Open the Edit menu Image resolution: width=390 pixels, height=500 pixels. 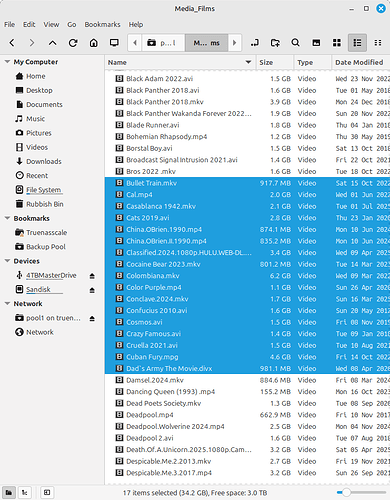point(29,24)
